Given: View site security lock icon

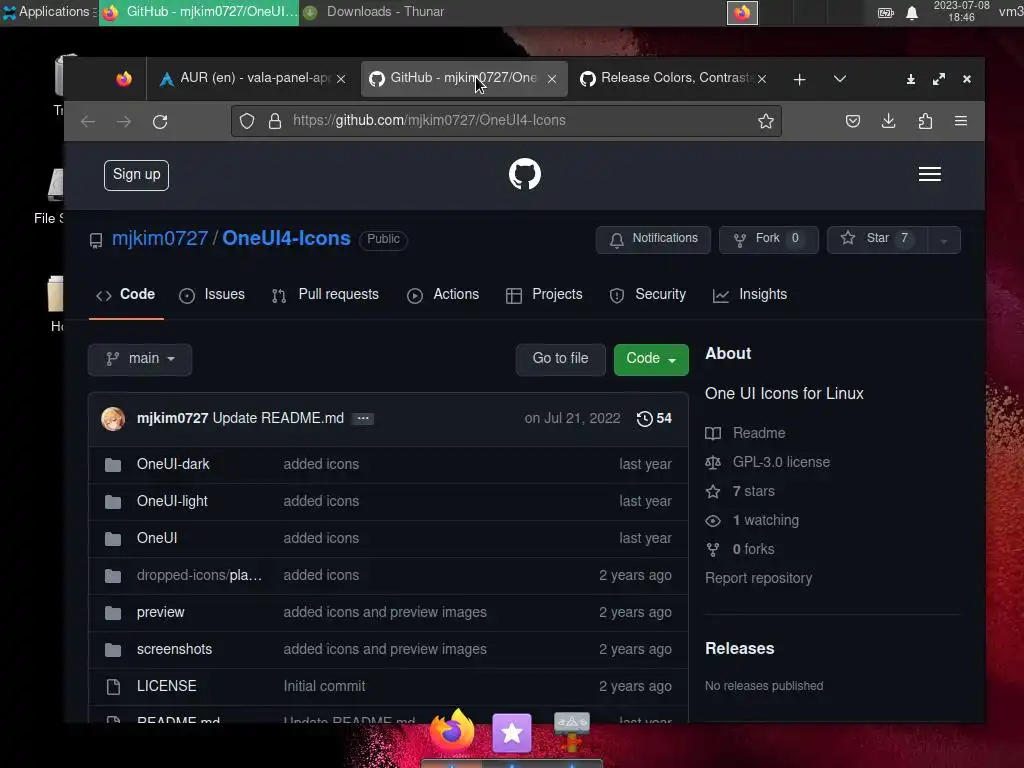Looking at the screenshot, I should click(x=275, y=121).
